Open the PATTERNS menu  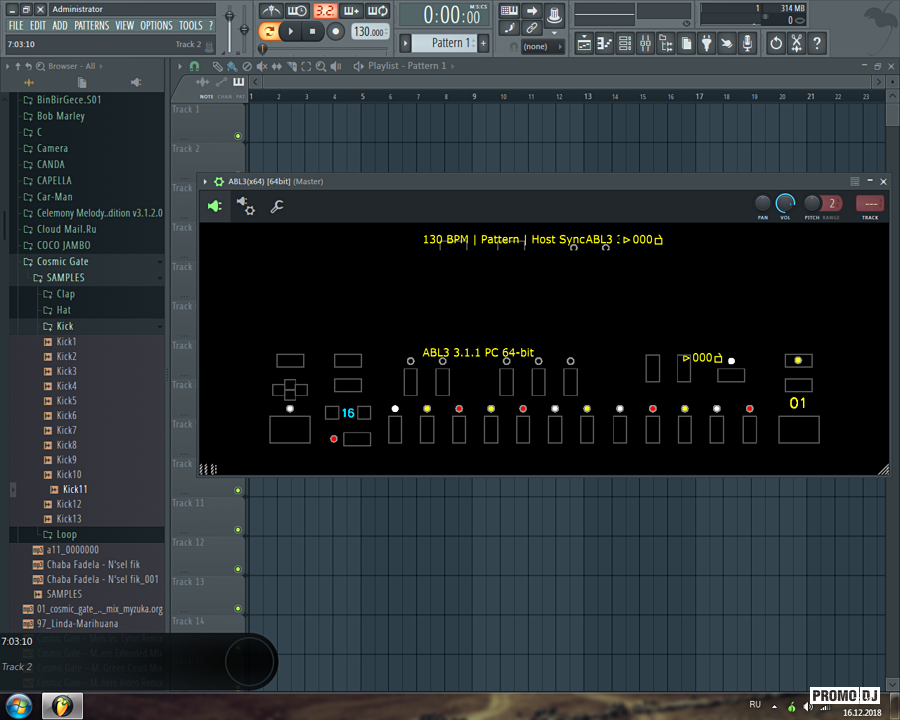(x=91, y=25)
